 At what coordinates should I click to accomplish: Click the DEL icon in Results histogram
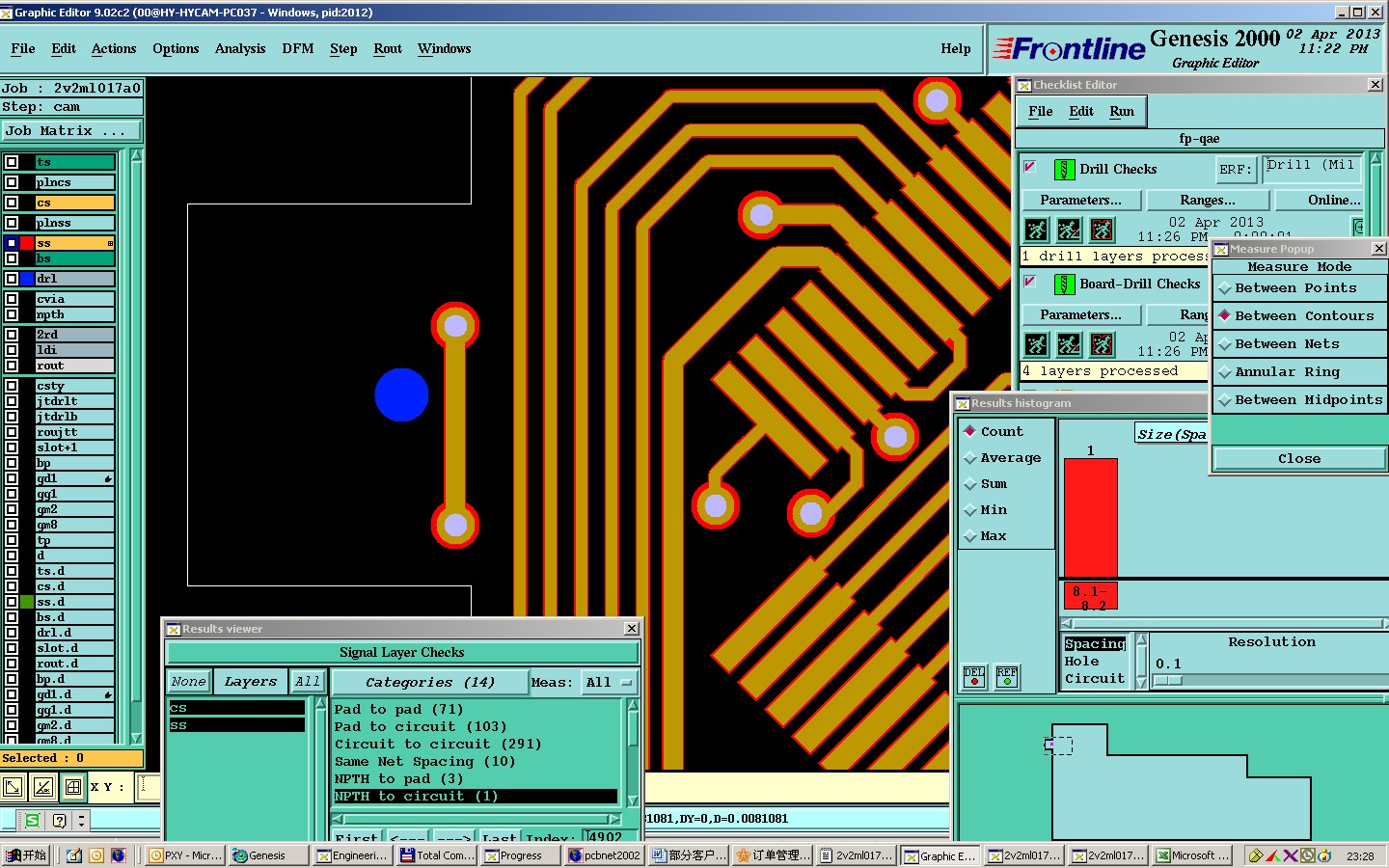pos(974,677)
